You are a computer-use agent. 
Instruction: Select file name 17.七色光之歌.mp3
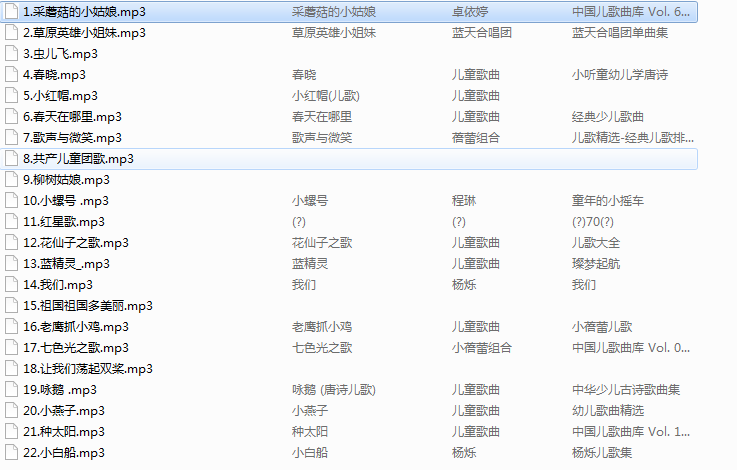tap(76, 348)
